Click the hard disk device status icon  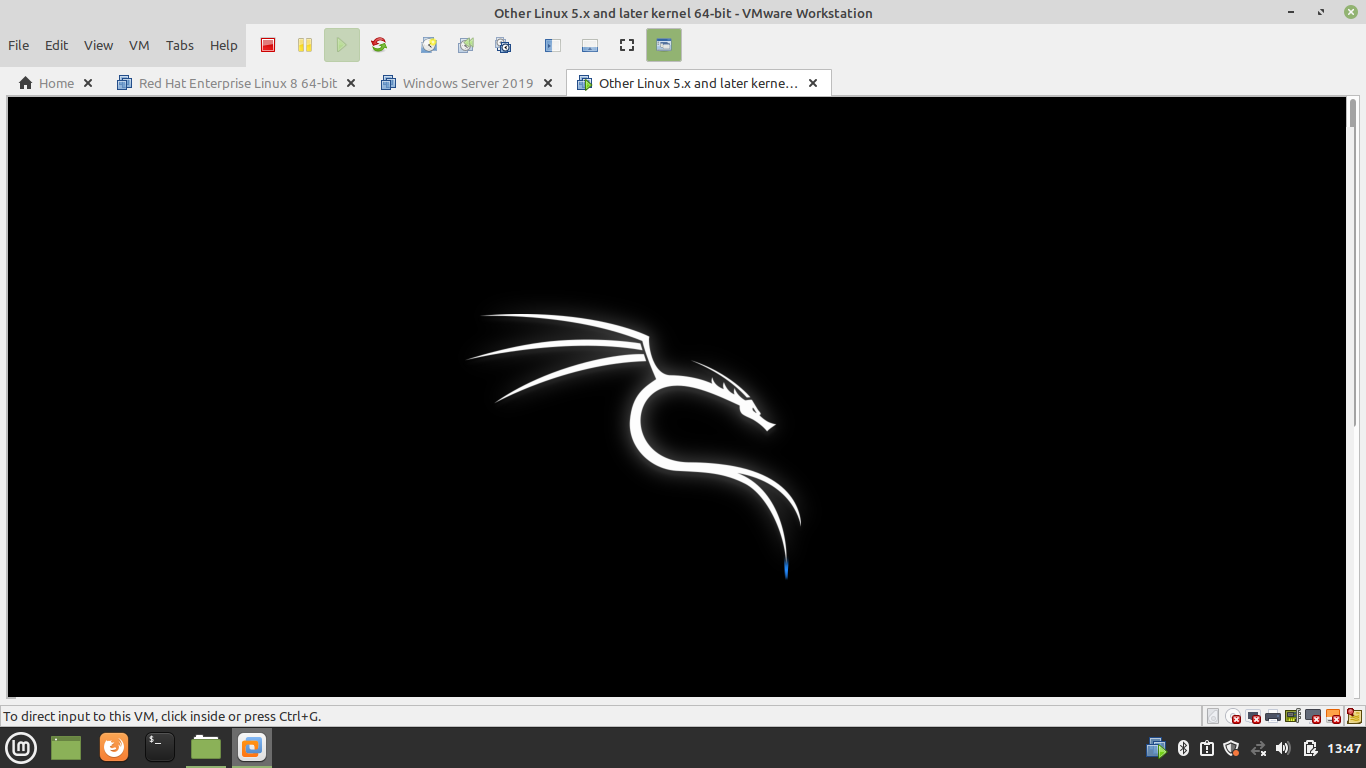(x=1213, y=716)
